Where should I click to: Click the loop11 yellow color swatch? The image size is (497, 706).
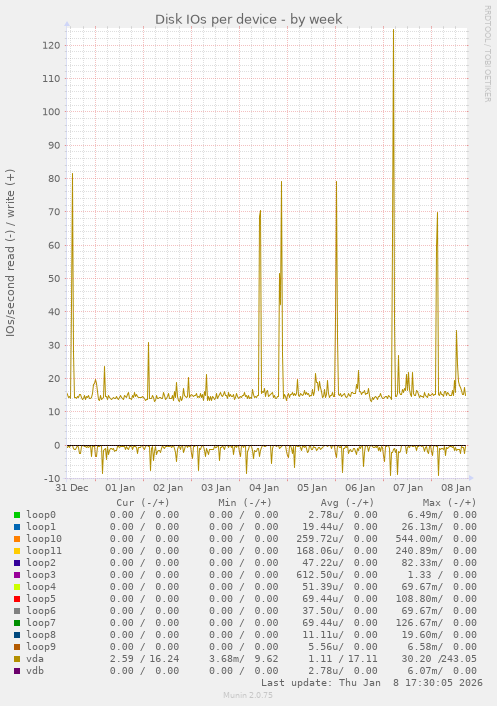point(17,551)
